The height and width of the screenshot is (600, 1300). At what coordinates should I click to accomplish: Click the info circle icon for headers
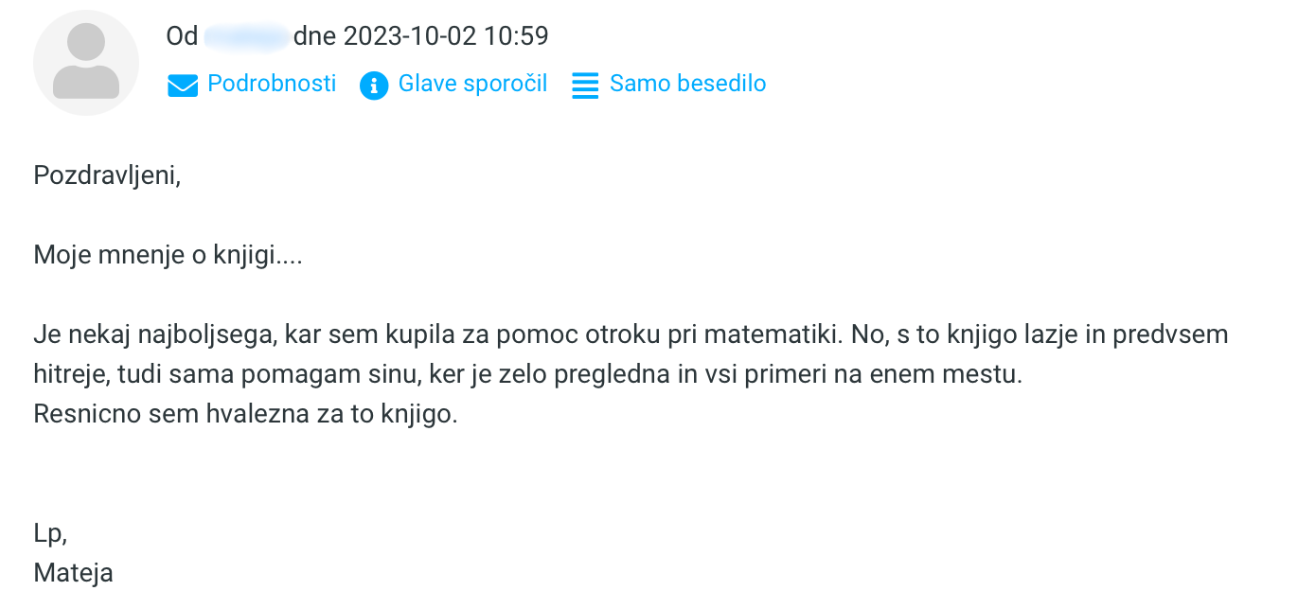(x=373, y=85)
